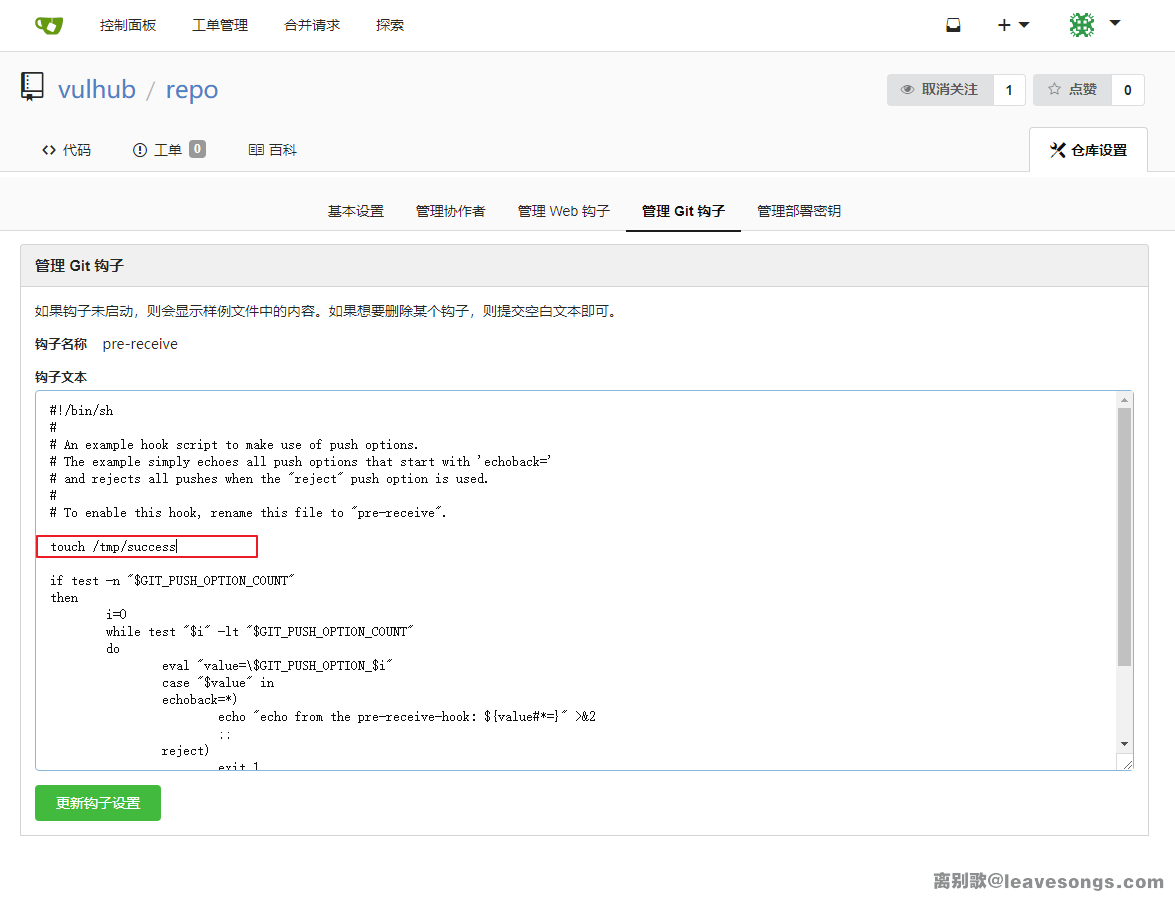Click the user avatar icon

pyautogui.click(x=1081, y=26)
